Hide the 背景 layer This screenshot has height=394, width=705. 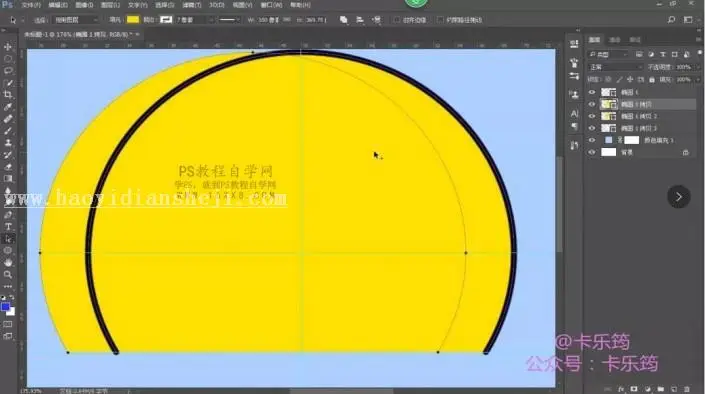pos(592,152)
